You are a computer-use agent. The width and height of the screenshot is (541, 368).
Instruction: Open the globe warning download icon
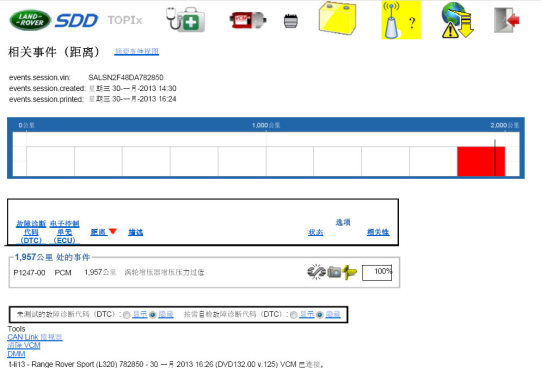(457, 20)
